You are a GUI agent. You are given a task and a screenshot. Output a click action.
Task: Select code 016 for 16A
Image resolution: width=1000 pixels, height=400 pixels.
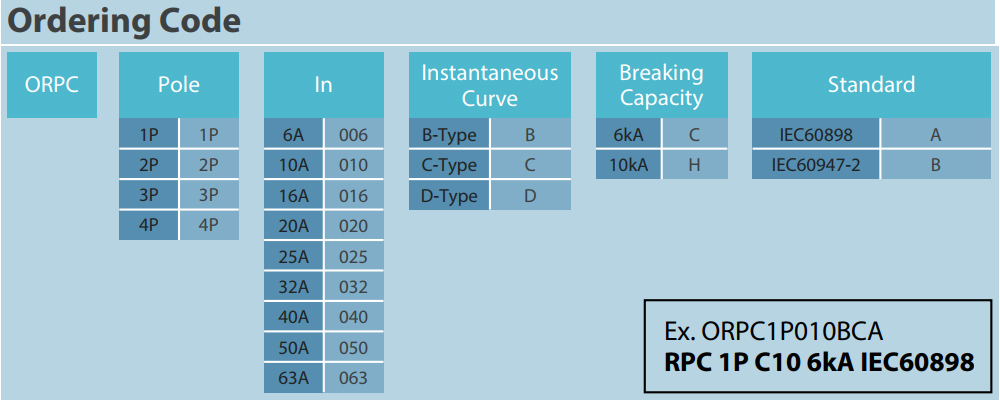point(354,195)
